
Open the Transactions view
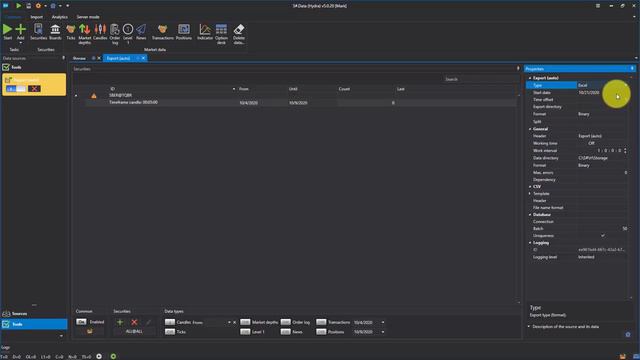coord(162,31)
